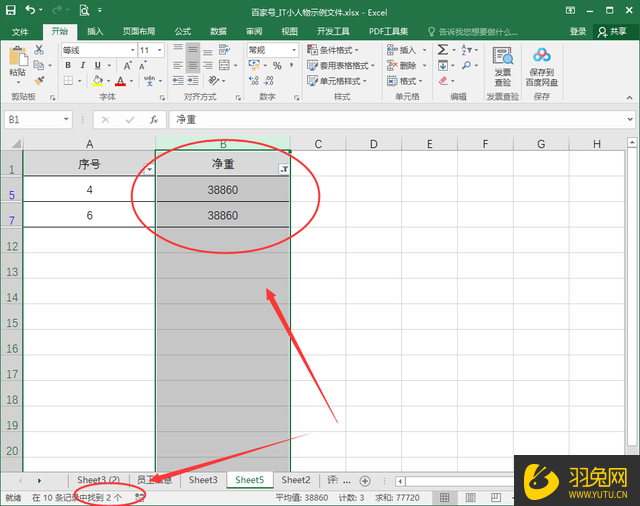Screen dimensions: 640x506
Task: Switch to Normal view in status bar
Action: 444,497
